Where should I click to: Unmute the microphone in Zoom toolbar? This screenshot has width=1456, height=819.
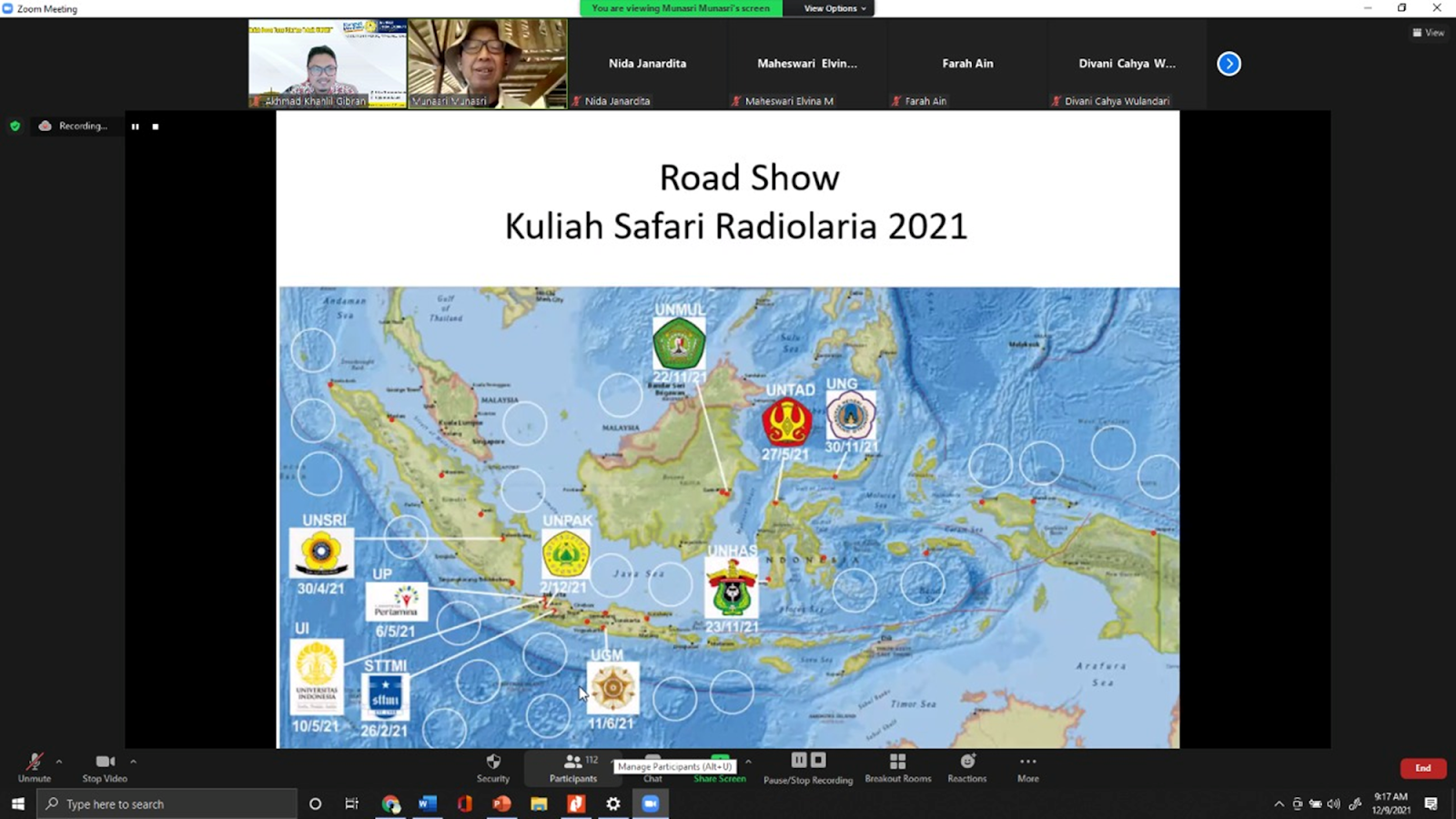[x=34, y=767]
